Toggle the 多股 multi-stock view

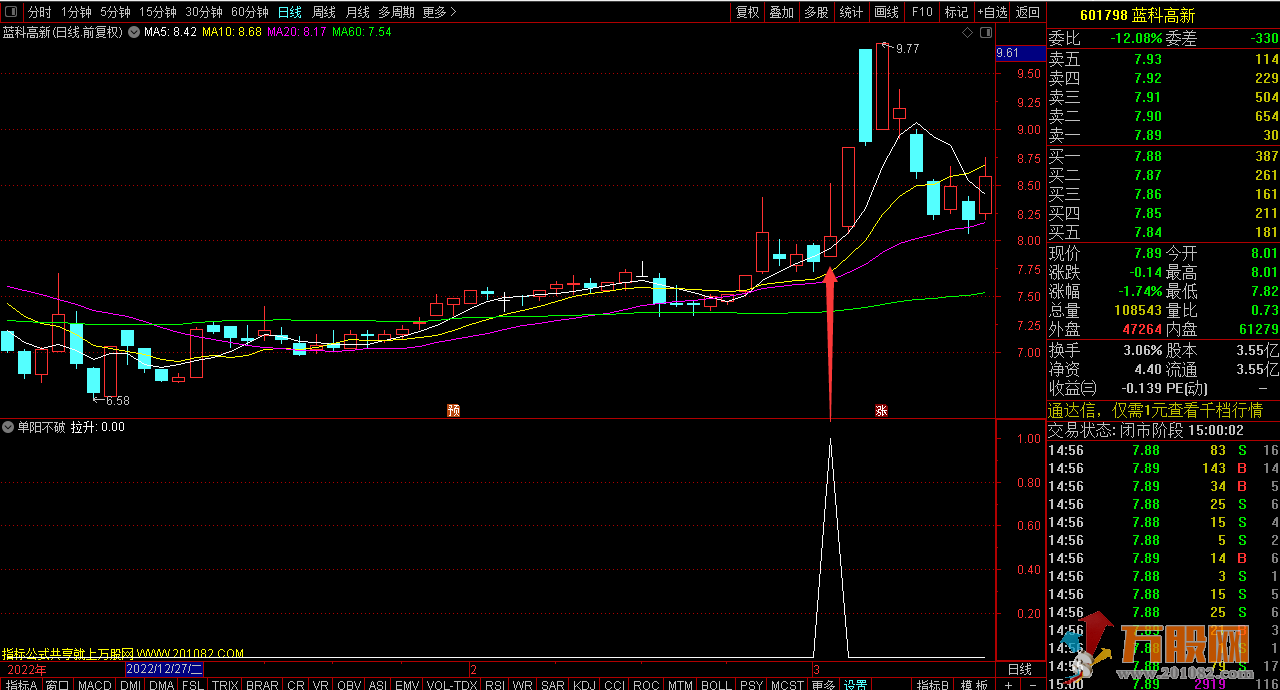click(816, 12)
